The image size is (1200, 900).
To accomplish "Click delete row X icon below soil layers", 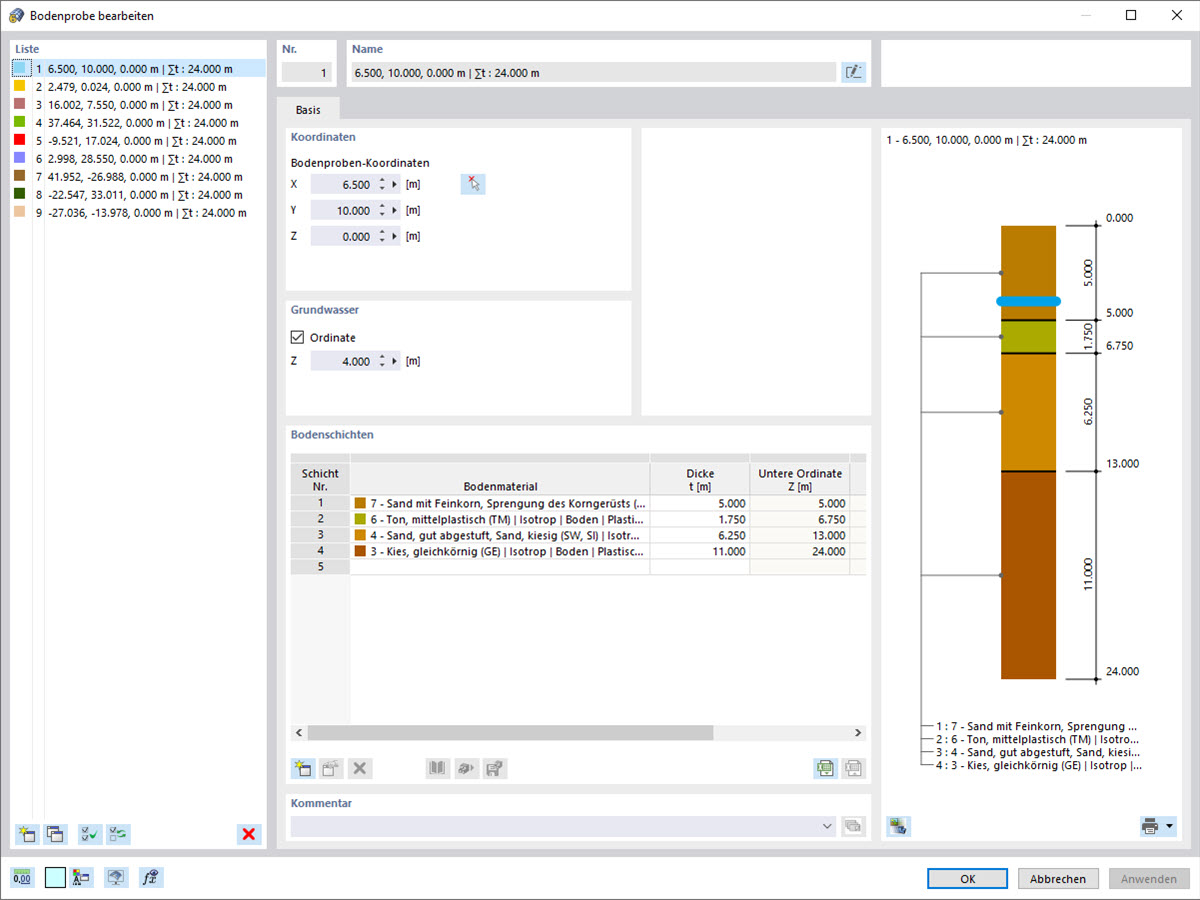I will point(360,769).
